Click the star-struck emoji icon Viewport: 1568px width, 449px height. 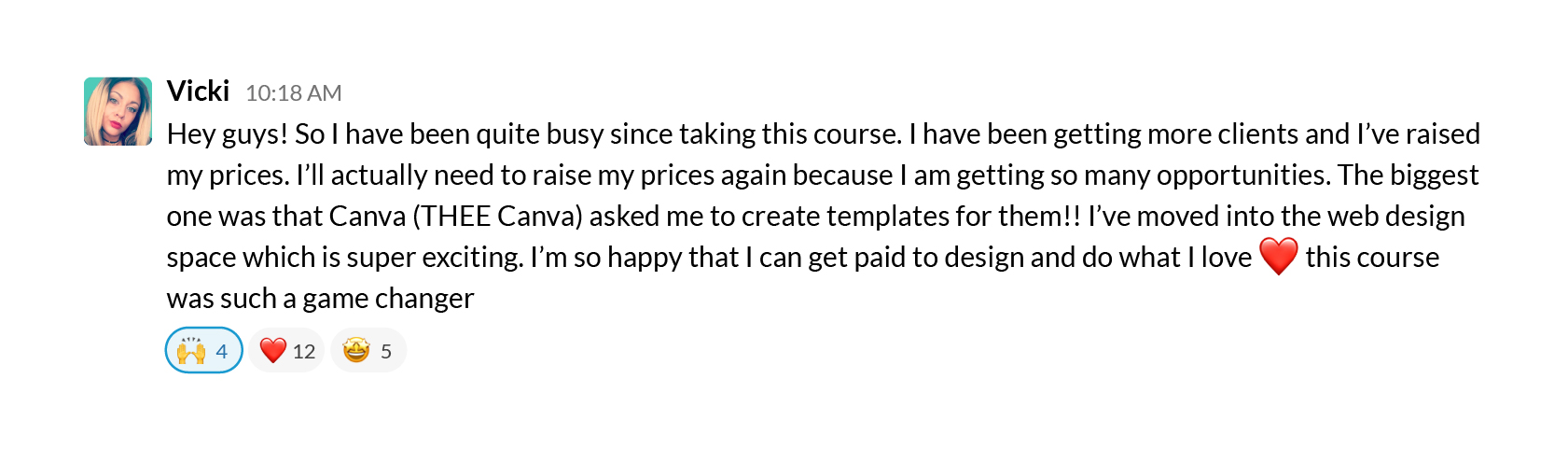point(356,351)
